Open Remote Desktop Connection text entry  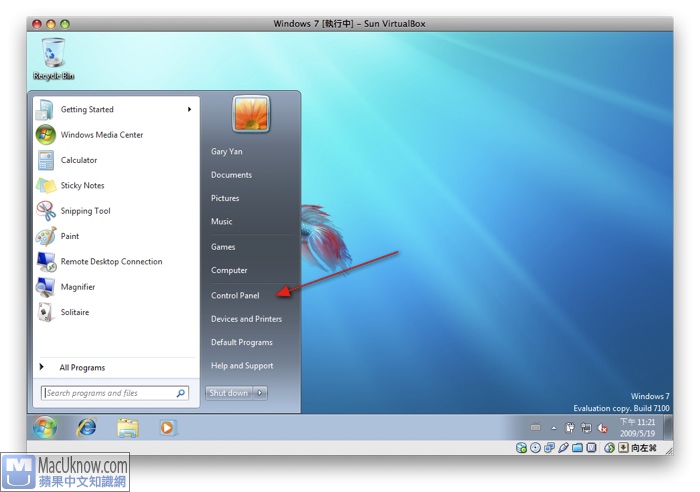[112, 262]
